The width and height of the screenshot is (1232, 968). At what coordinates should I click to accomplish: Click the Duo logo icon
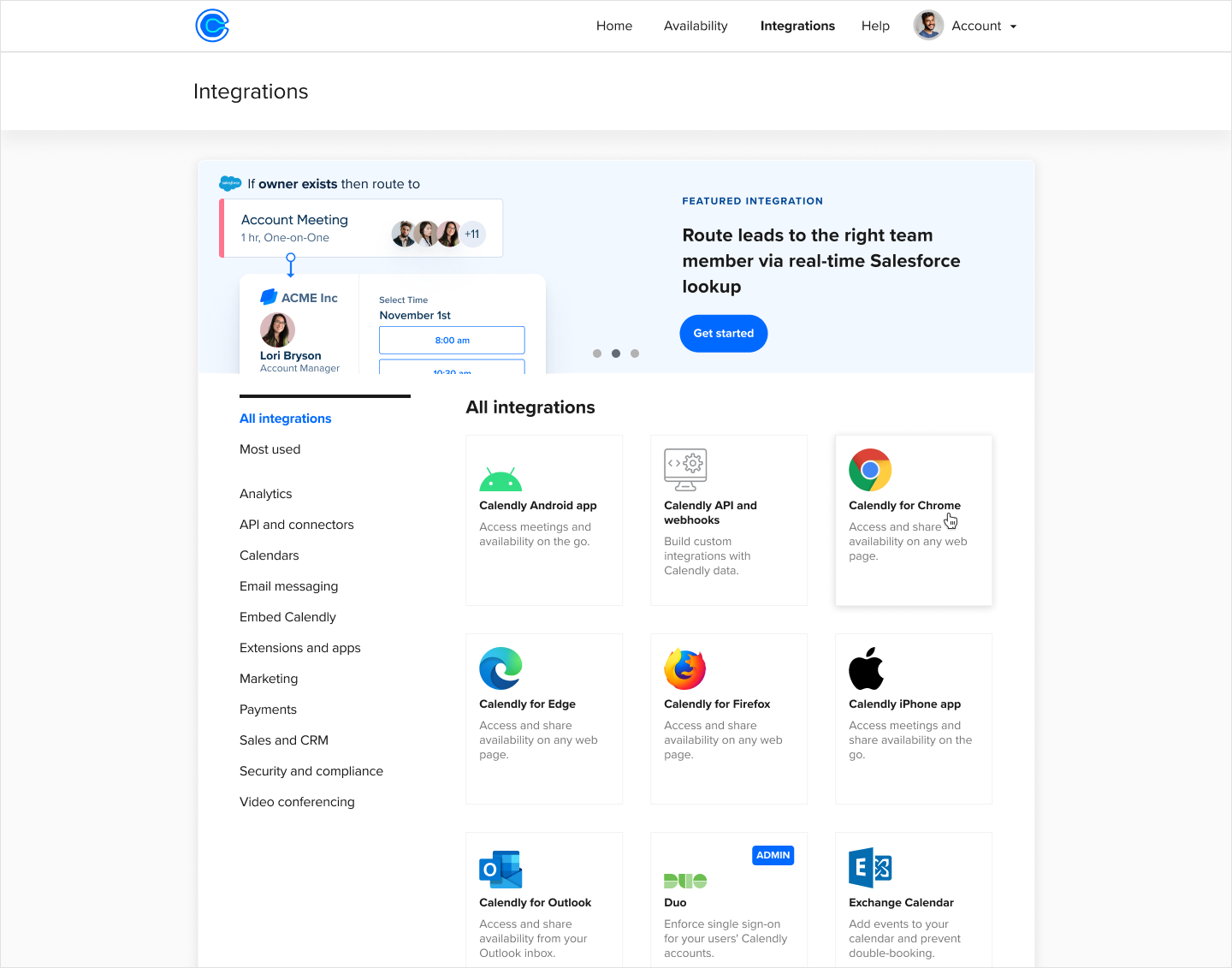(685, 881)
